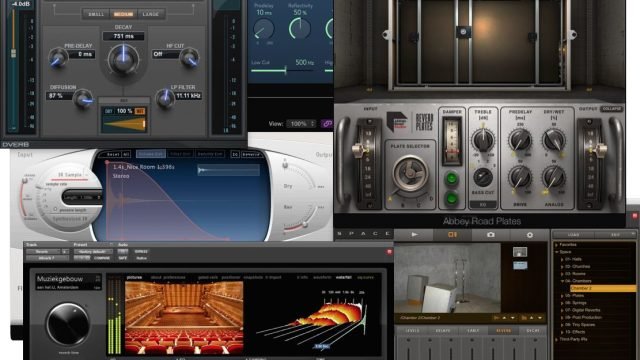
Task: Click the Abbey Road Plates selector knob
Action: point(410,173)
